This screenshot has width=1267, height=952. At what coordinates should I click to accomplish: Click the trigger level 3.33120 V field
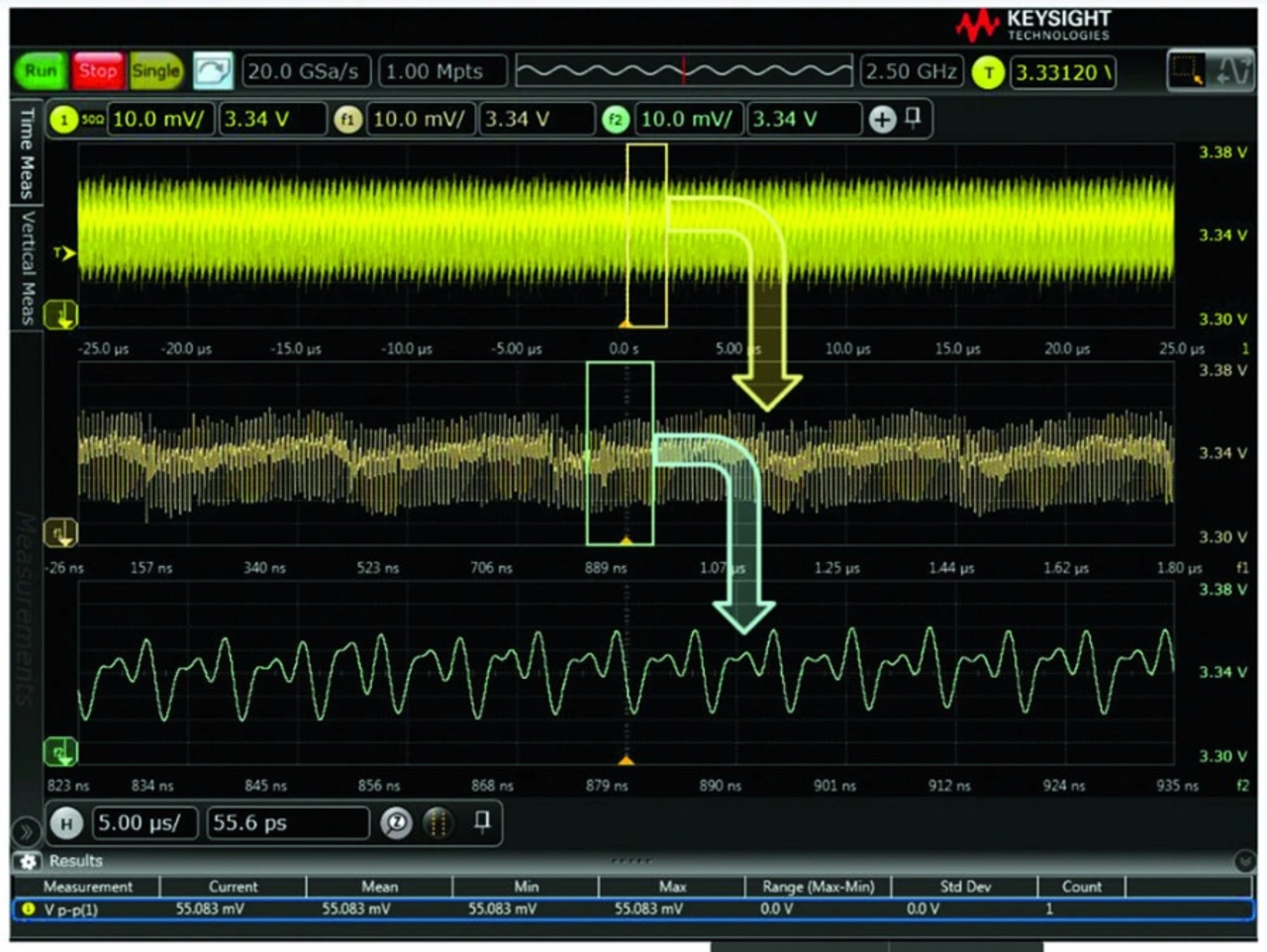coord(1062,72)
